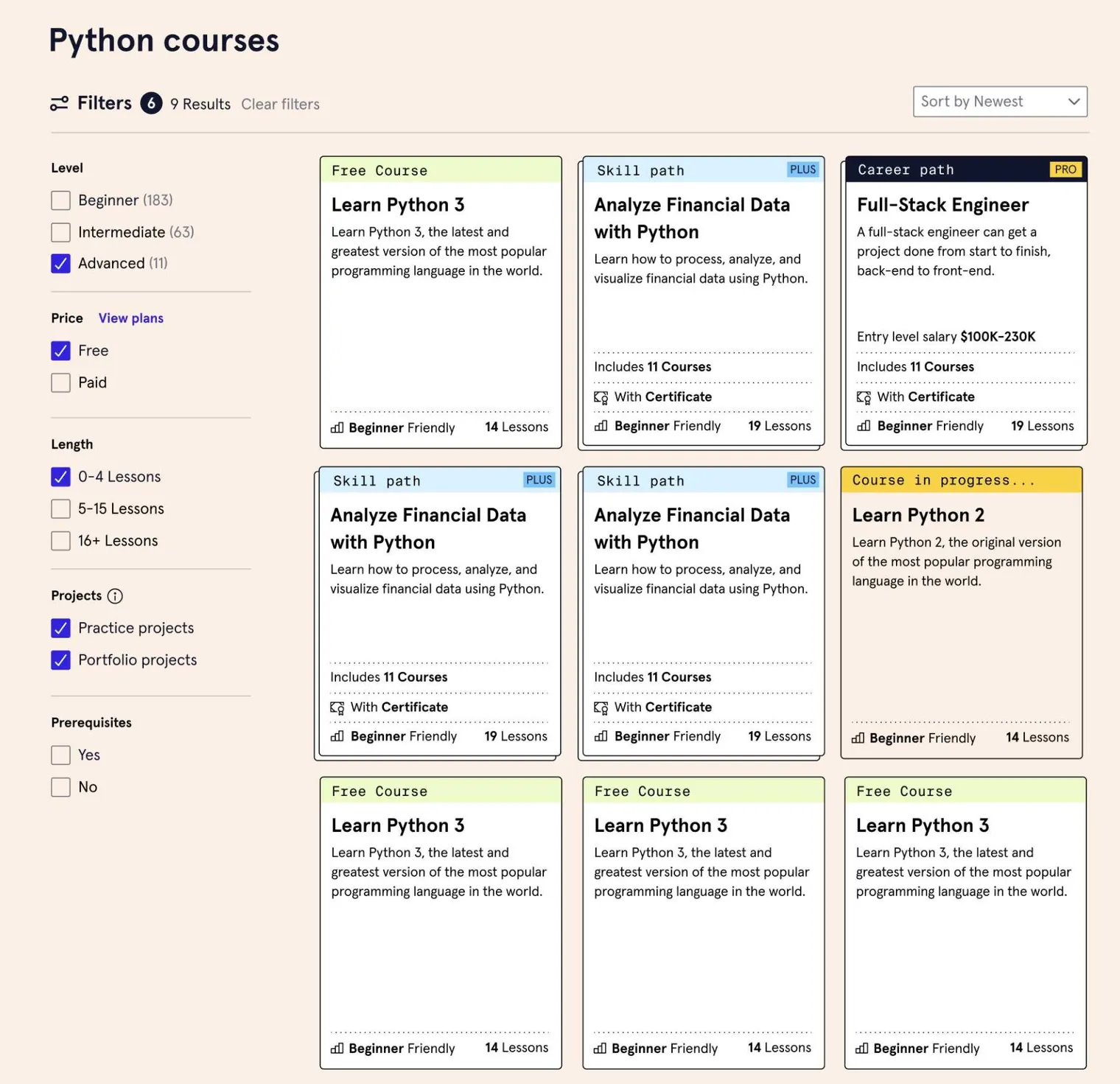Click With Certificate text on Full-Stack Engineer
Viewport: 1120px width, 1084px height.
(925, 397)
